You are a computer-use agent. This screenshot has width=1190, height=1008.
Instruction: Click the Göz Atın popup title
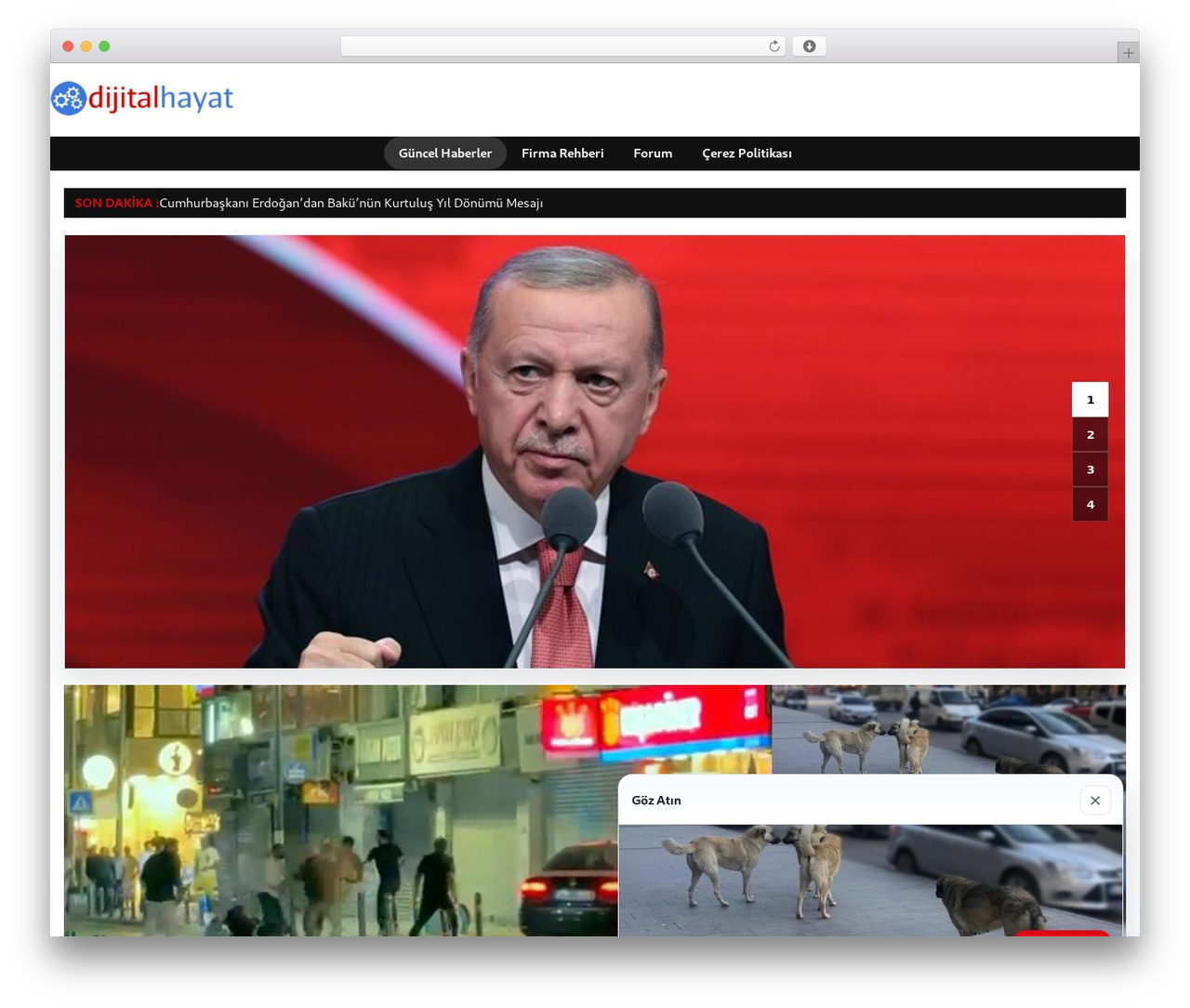pos(656,800)
